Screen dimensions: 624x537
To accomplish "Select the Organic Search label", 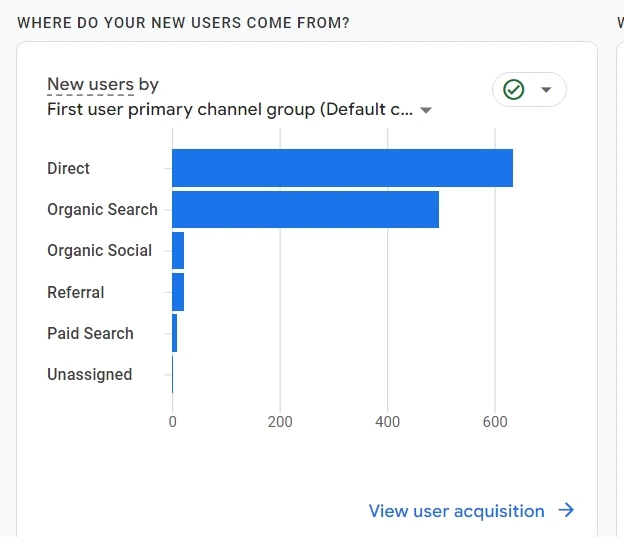I will click(x=102, y=209).
